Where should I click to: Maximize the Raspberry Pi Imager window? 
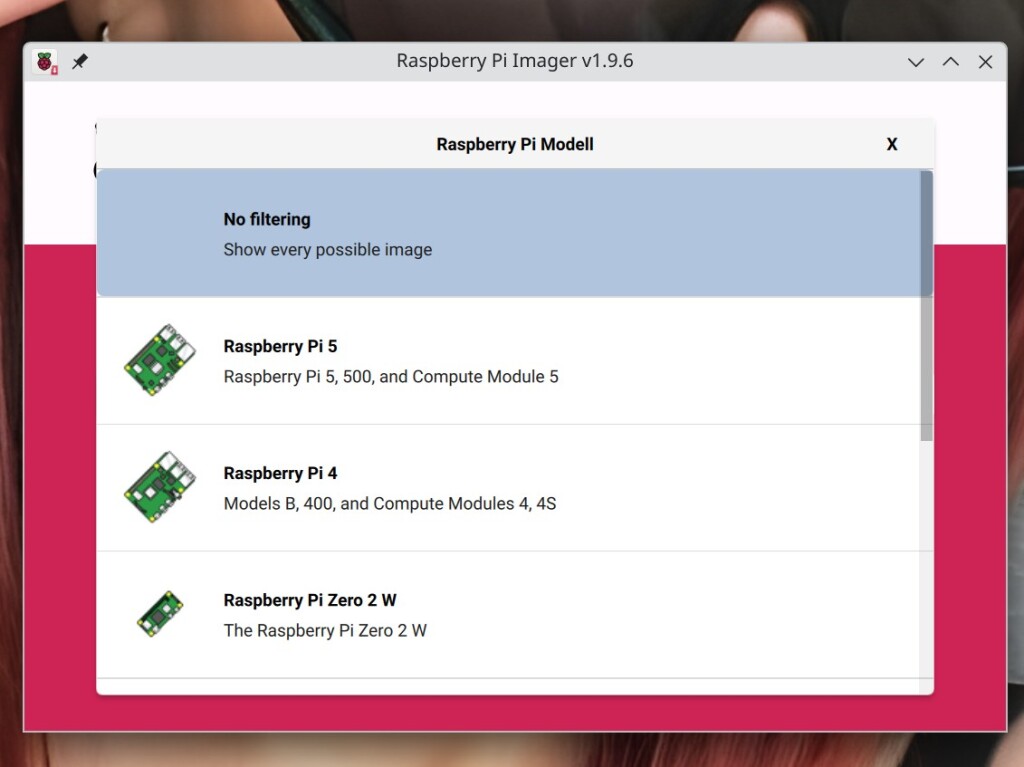click(x=951, y=62)
